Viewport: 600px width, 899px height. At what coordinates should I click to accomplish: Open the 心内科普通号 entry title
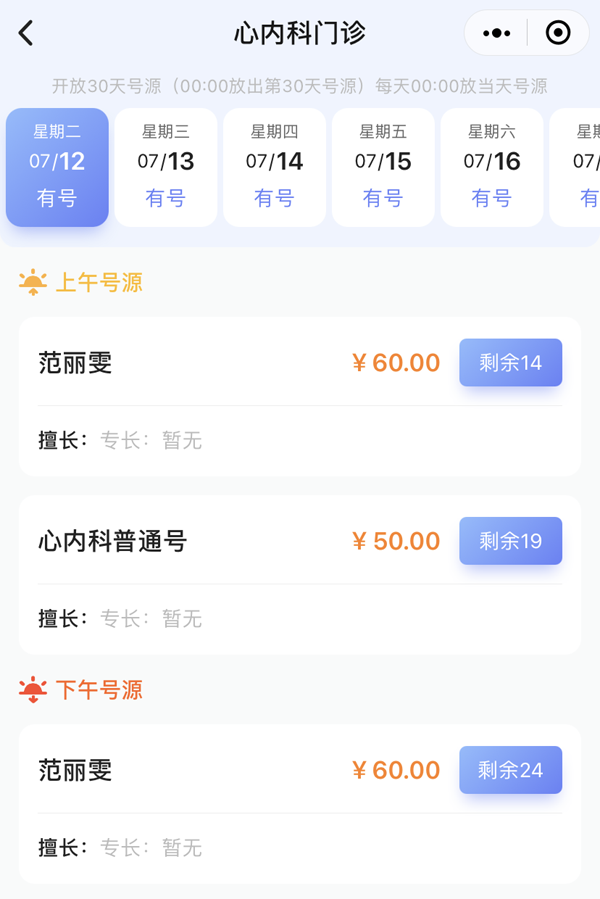tap(113, 542)
